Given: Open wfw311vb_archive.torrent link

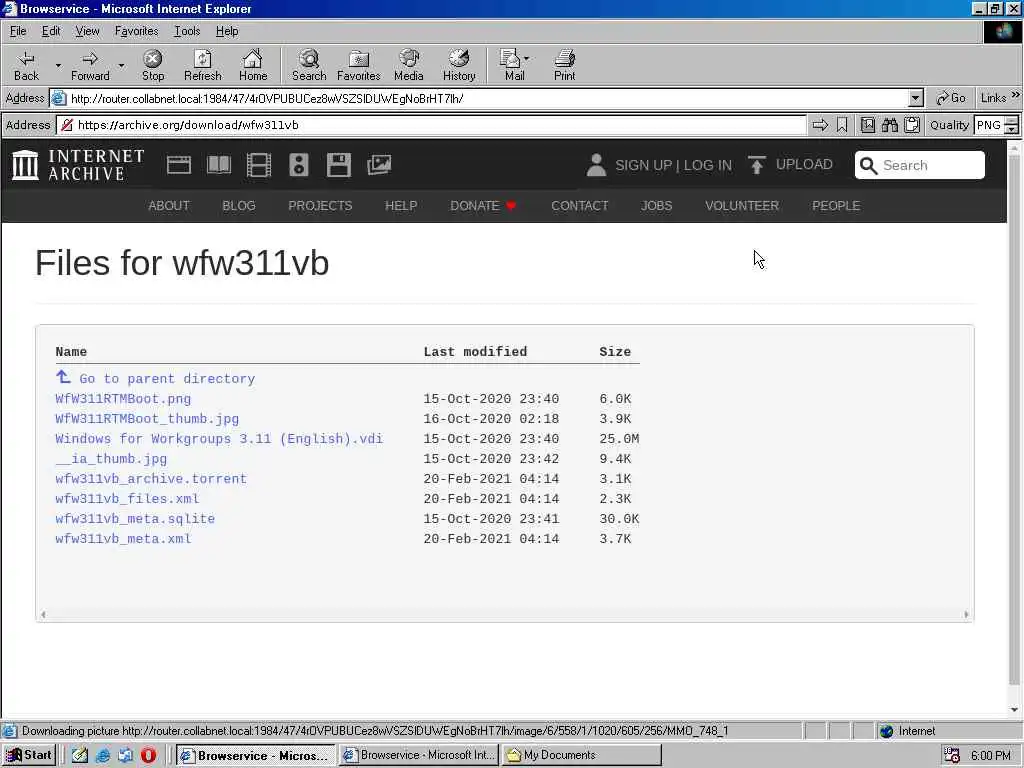Looking at the screenshot, I should [x=151, y=479].
